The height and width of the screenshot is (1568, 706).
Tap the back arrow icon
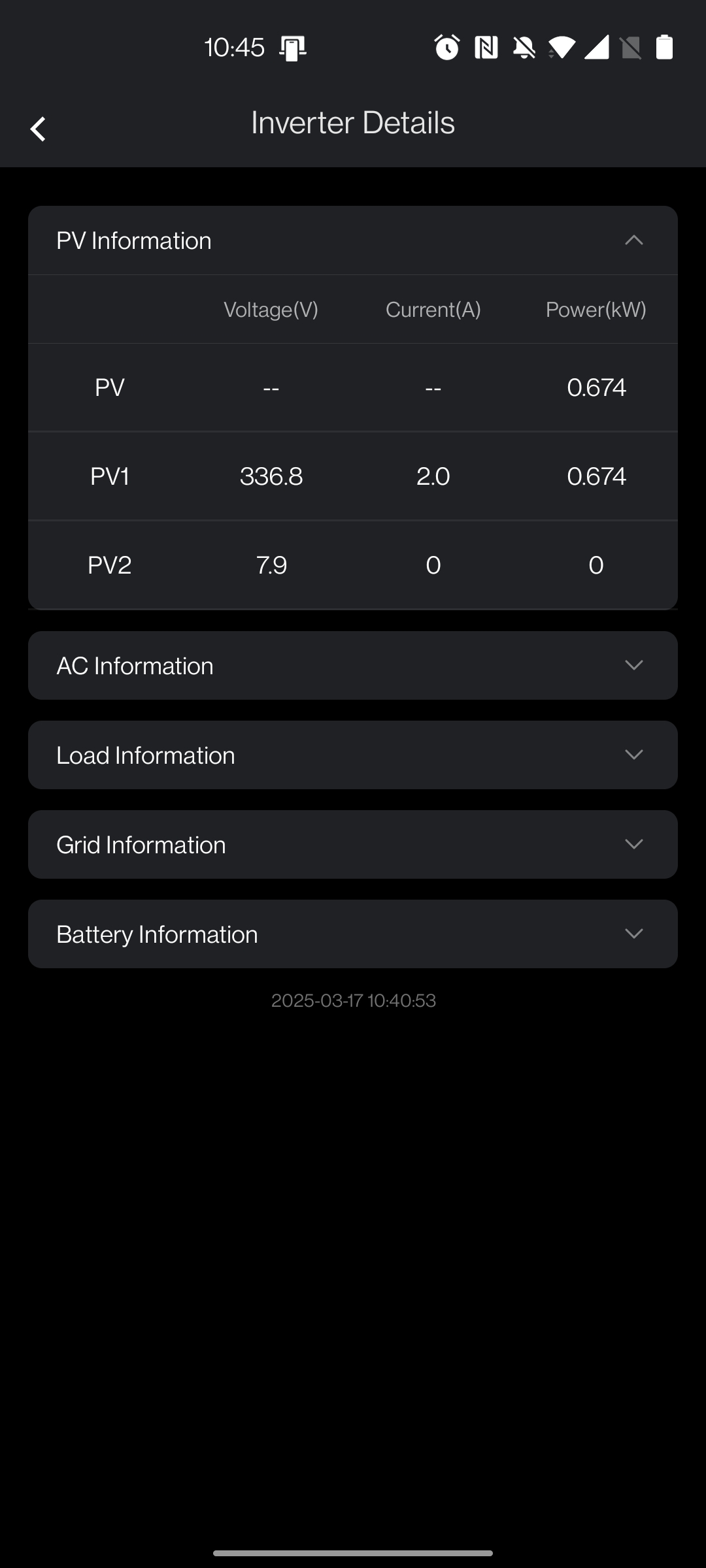point(38,129)
